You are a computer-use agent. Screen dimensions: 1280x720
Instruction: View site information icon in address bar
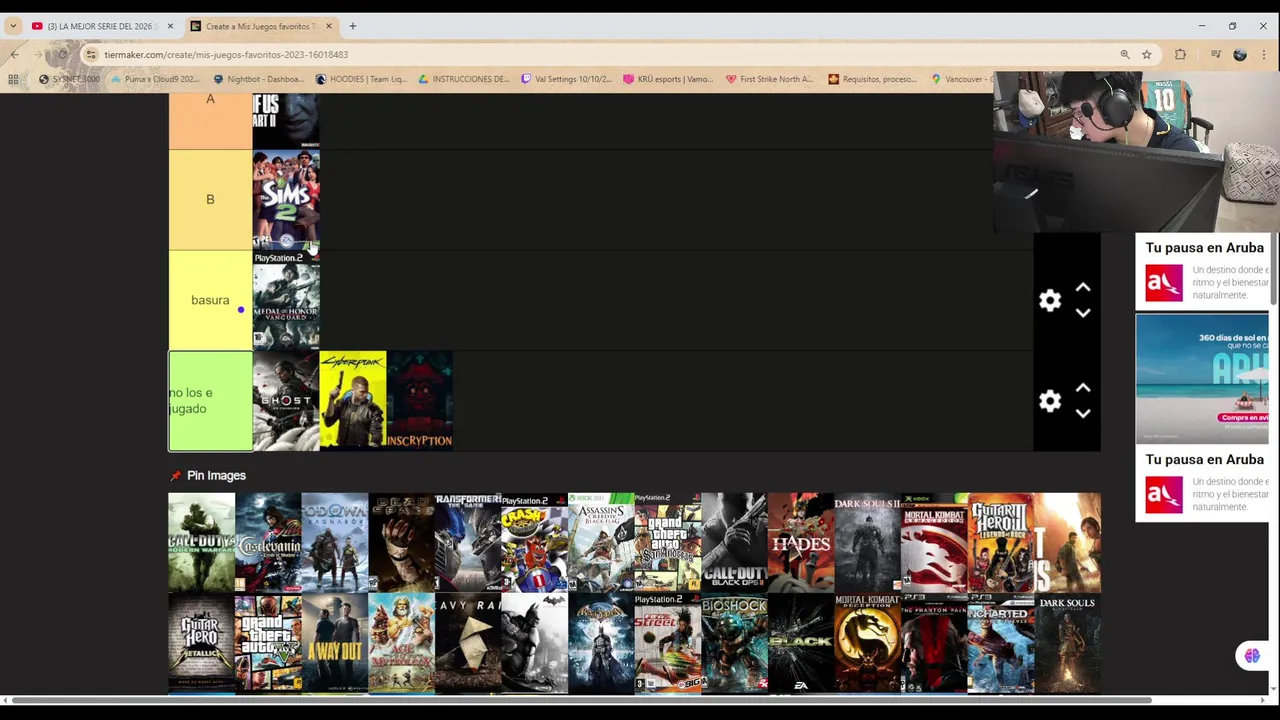coord(91,54)
